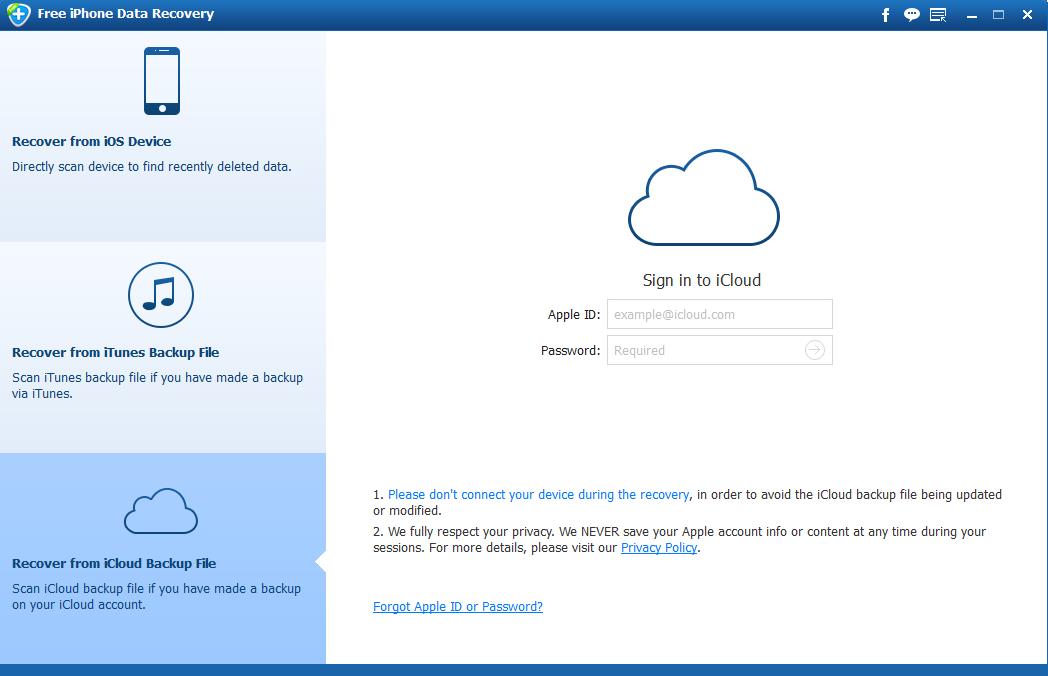This screenshot has height=676, width=1048.
Task: Click the shield logo beside the app title
Action: 18,15
